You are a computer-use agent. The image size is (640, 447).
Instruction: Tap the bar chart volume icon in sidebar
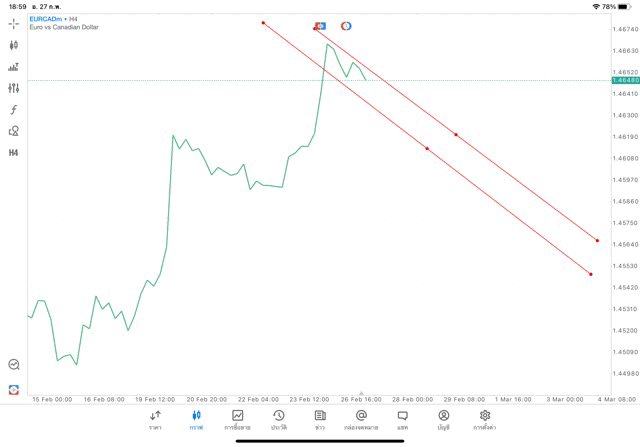(14, 67)
